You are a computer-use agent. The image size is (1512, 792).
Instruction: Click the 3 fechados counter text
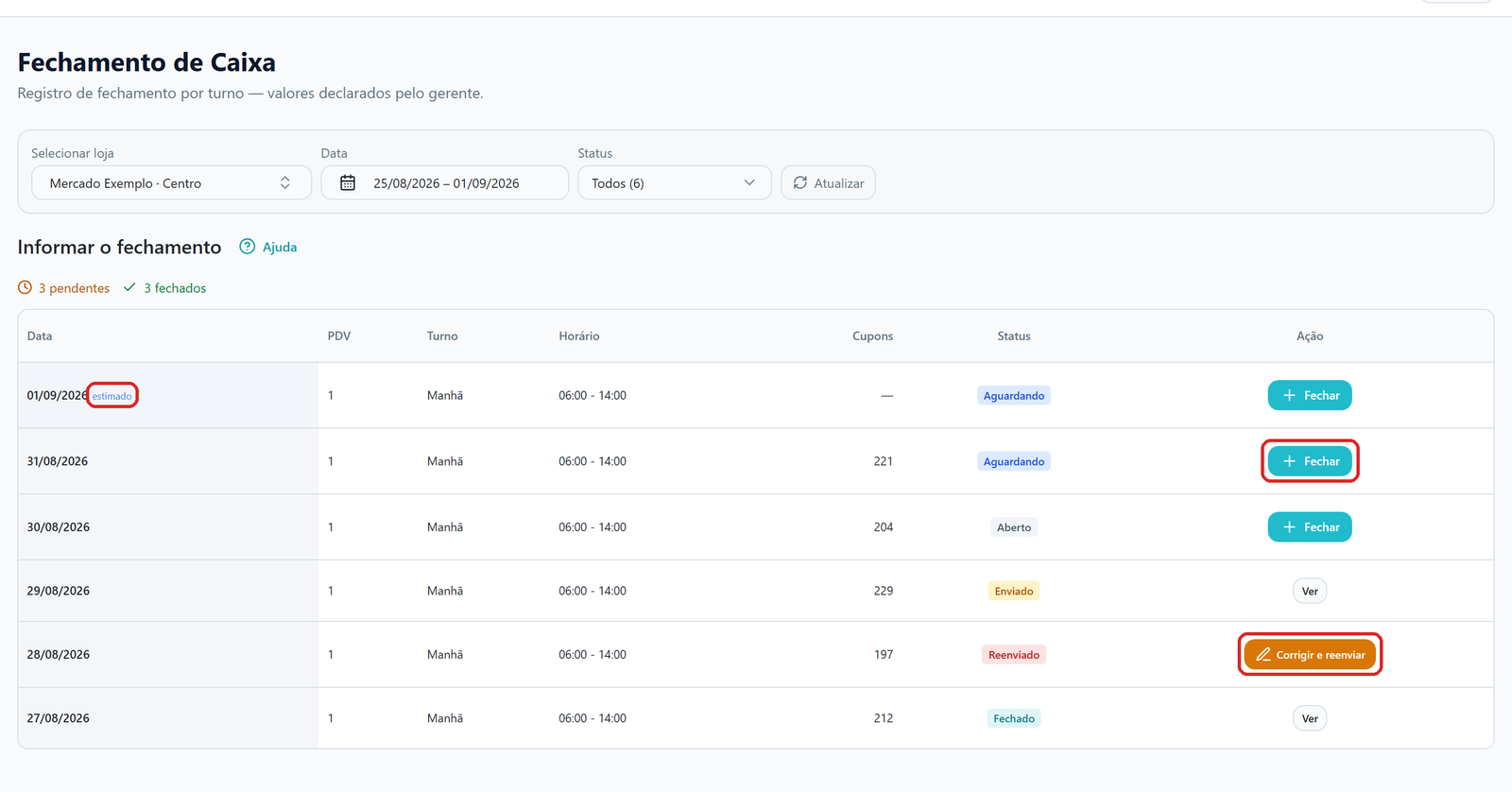(x=175, y=287)
